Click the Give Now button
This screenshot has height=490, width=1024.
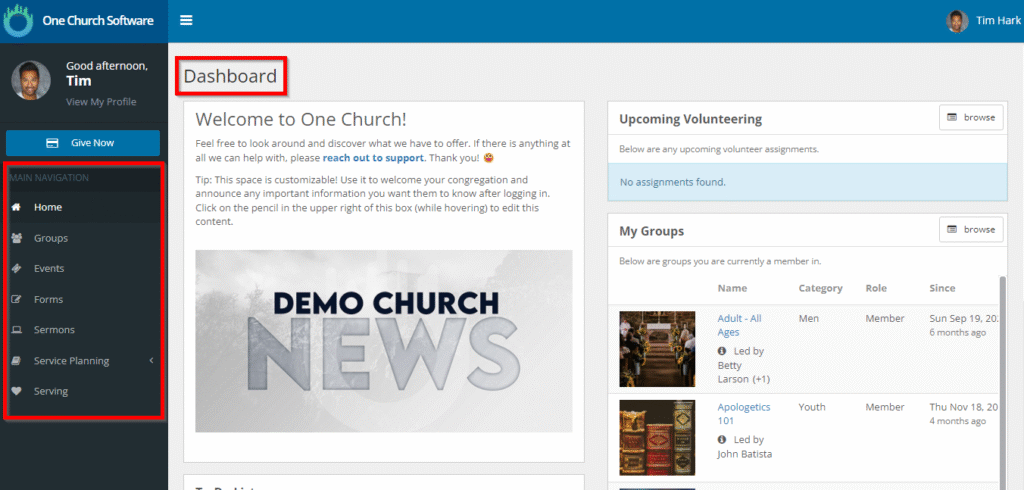click(x=83, y=143)
